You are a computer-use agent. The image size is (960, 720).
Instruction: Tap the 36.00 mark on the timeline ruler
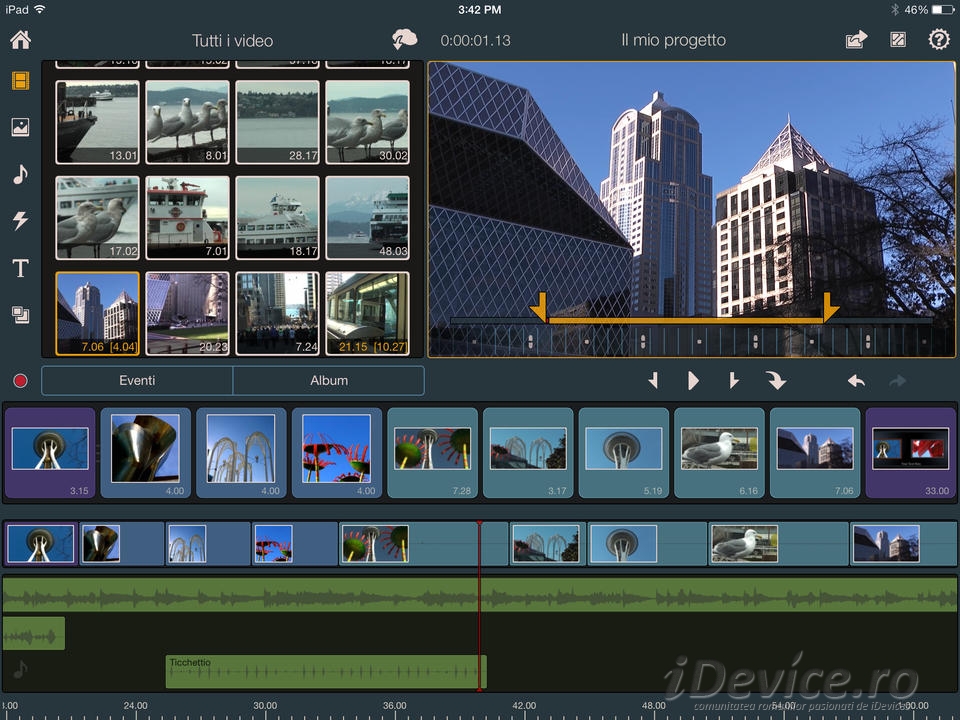pyautogui.click(x=394, y=705)
